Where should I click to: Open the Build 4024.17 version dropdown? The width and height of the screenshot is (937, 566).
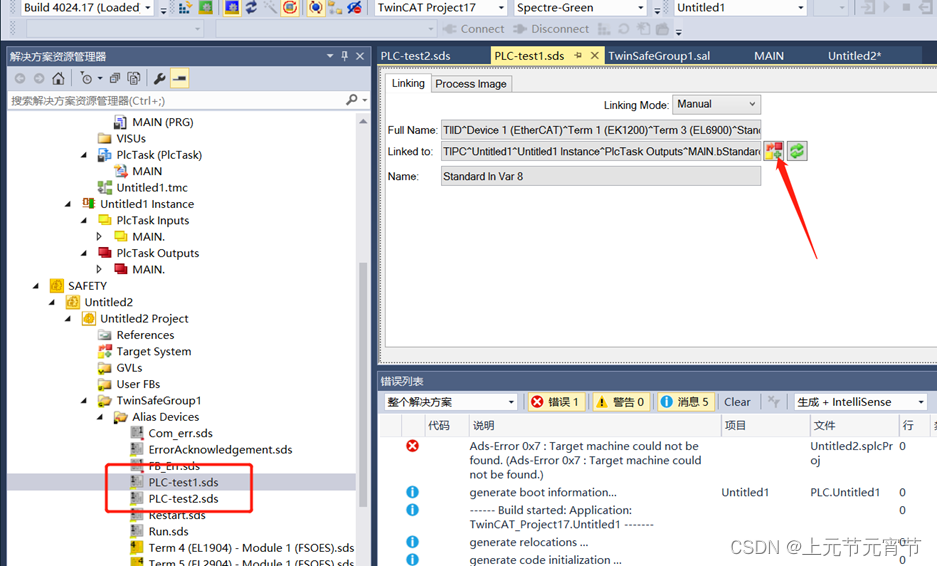148,8
